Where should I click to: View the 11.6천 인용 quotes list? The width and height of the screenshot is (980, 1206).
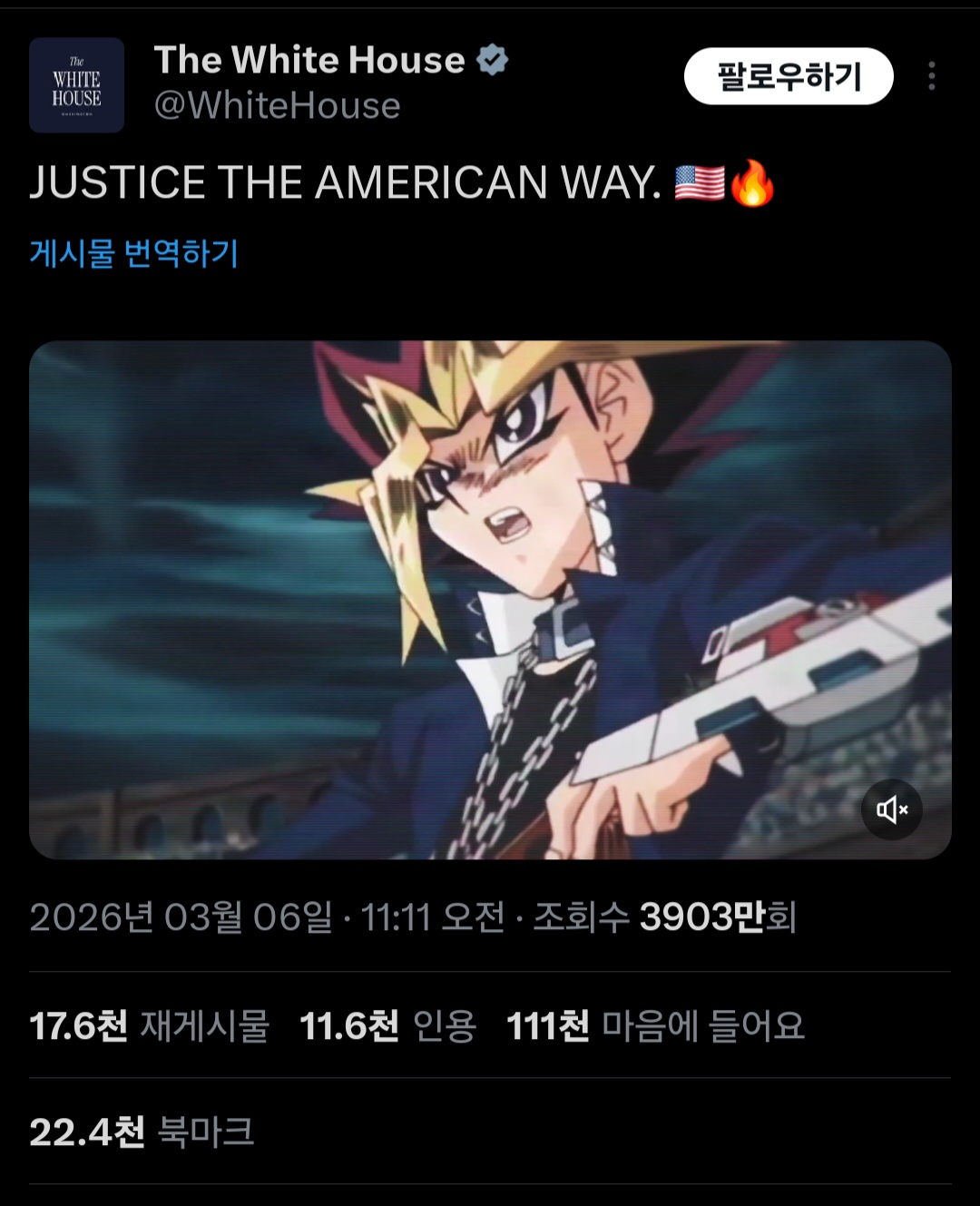tap(388, 1026)
